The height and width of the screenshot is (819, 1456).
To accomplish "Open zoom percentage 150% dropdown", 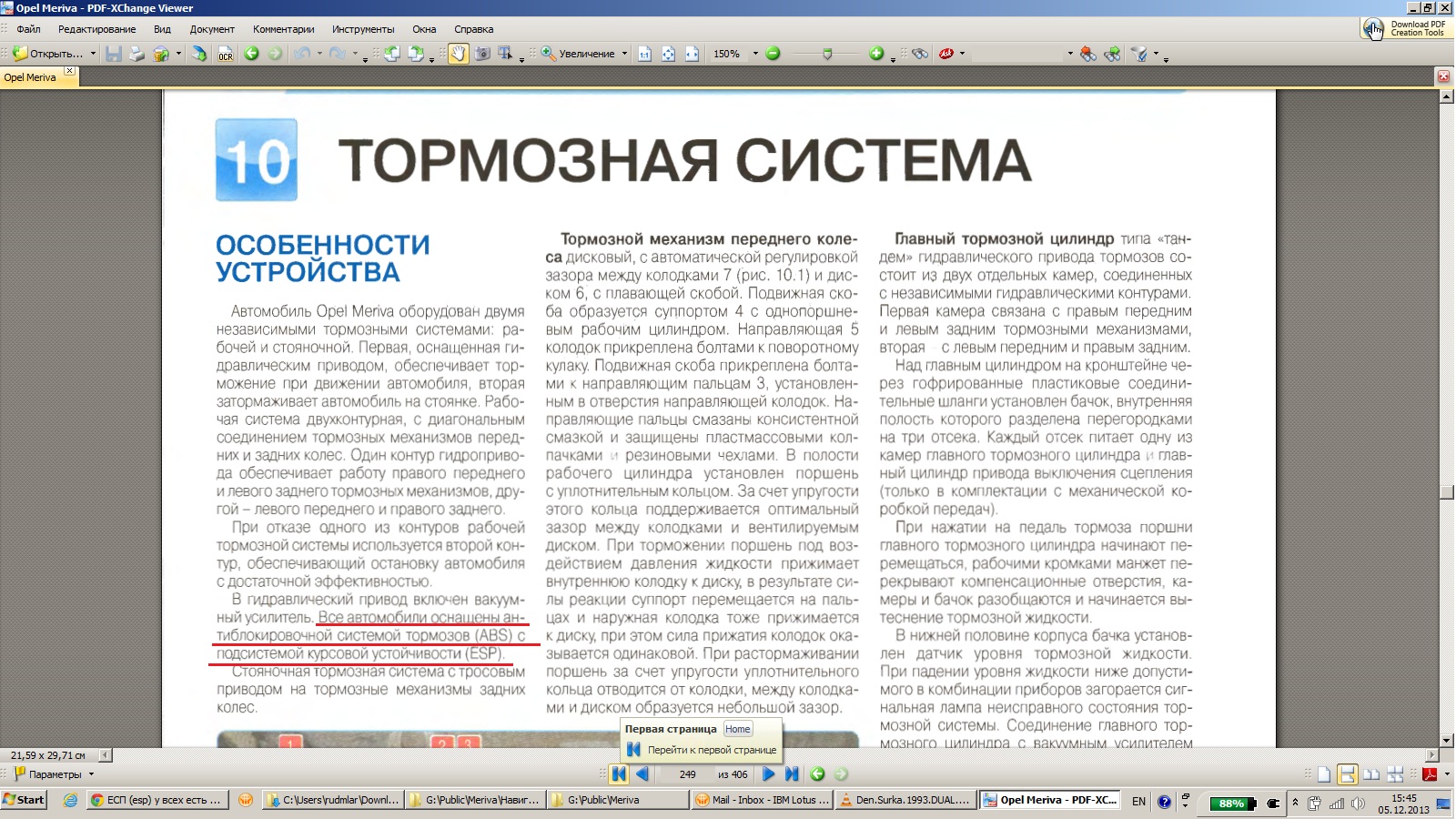I will pyautogui.click(x=755, y=54).
